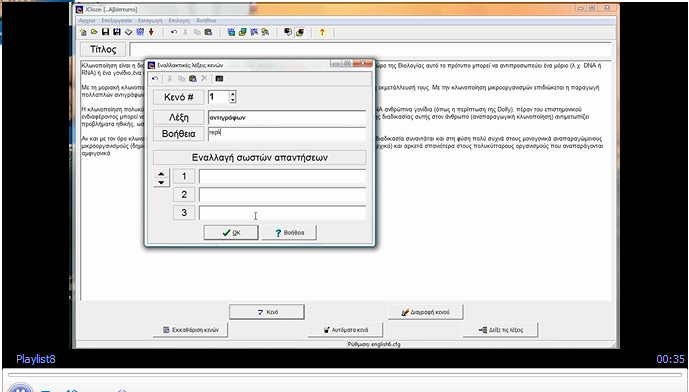The image size is (689, 392).
Task: Click the Βοήθεια help button beside OK
Action: click(x=289, y=233)
